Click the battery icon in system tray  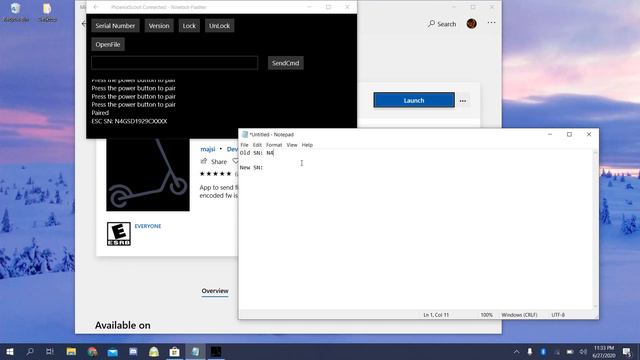point(570,352)
